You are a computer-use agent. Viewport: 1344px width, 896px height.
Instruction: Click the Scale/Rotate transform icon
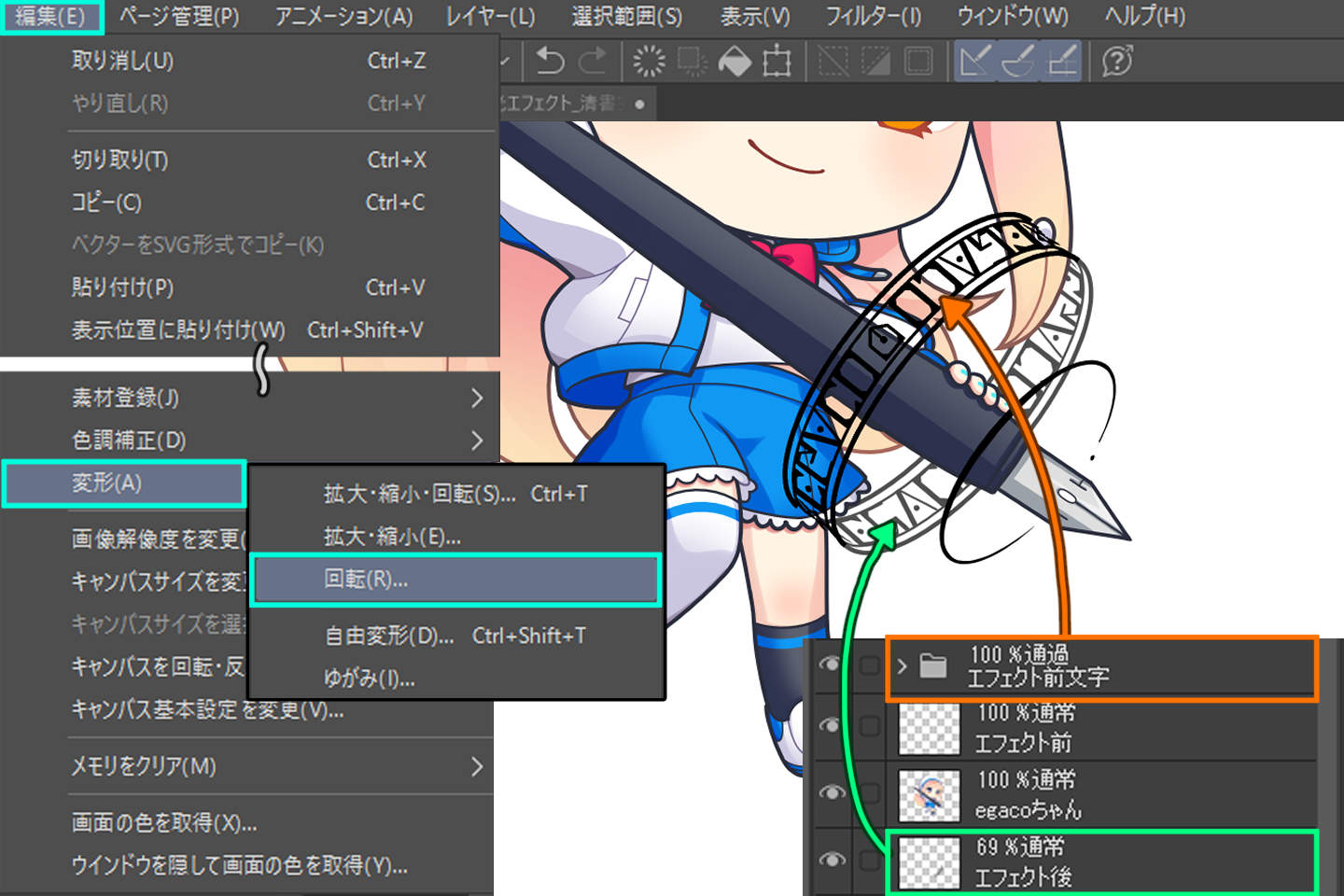coord(777,61)
